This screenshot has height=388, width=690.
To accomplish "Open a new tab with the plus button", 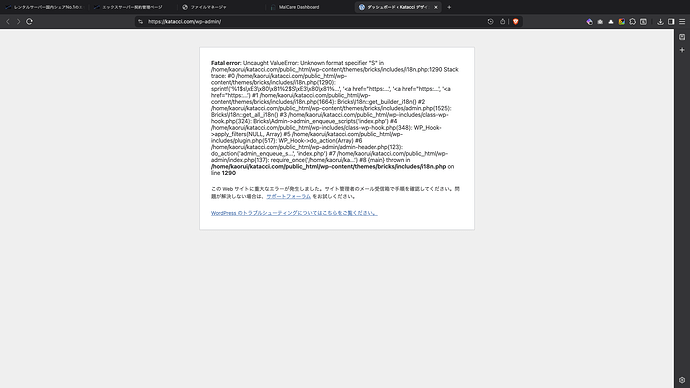I will coord(449,7).
